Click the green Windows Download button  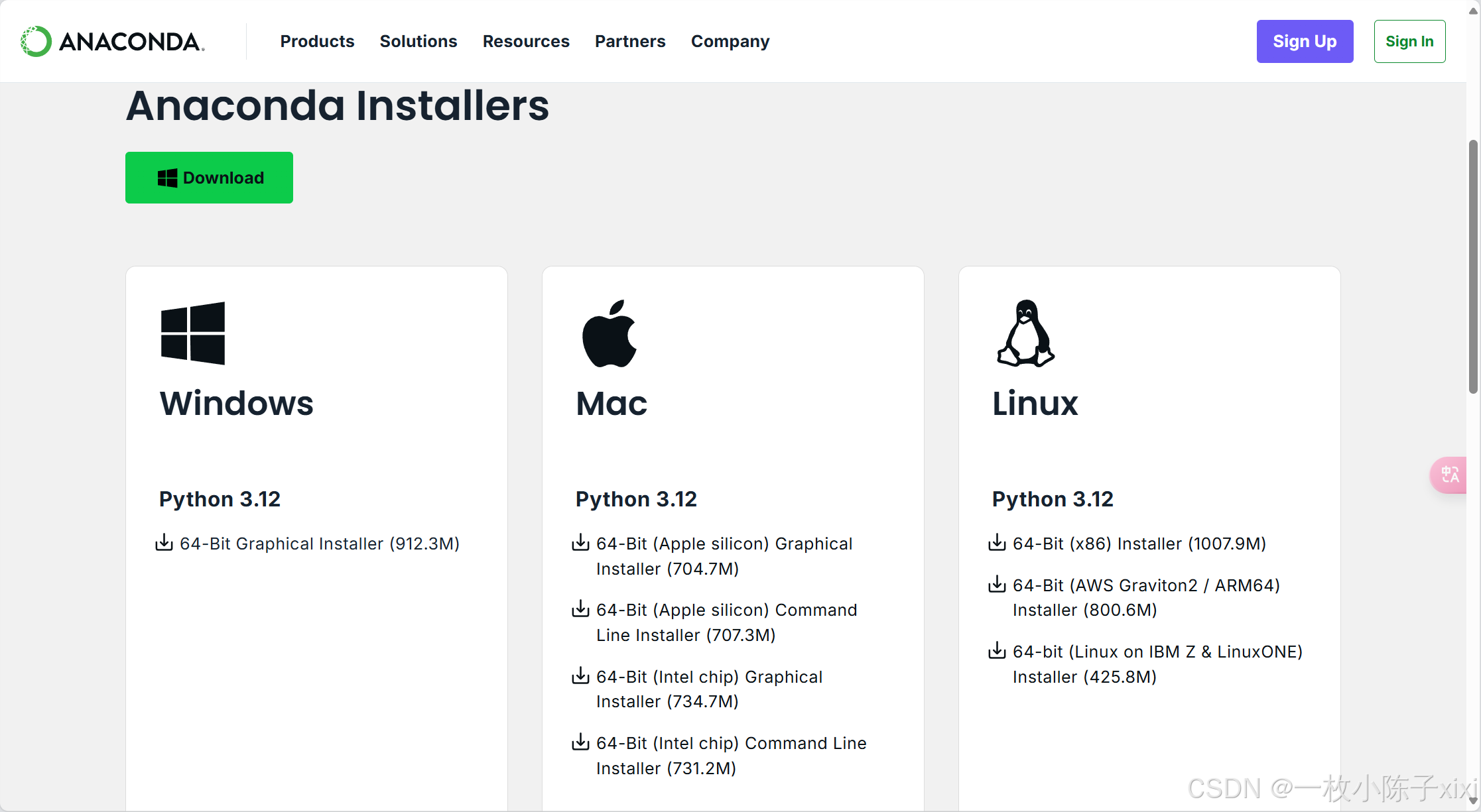click(209, 178)
